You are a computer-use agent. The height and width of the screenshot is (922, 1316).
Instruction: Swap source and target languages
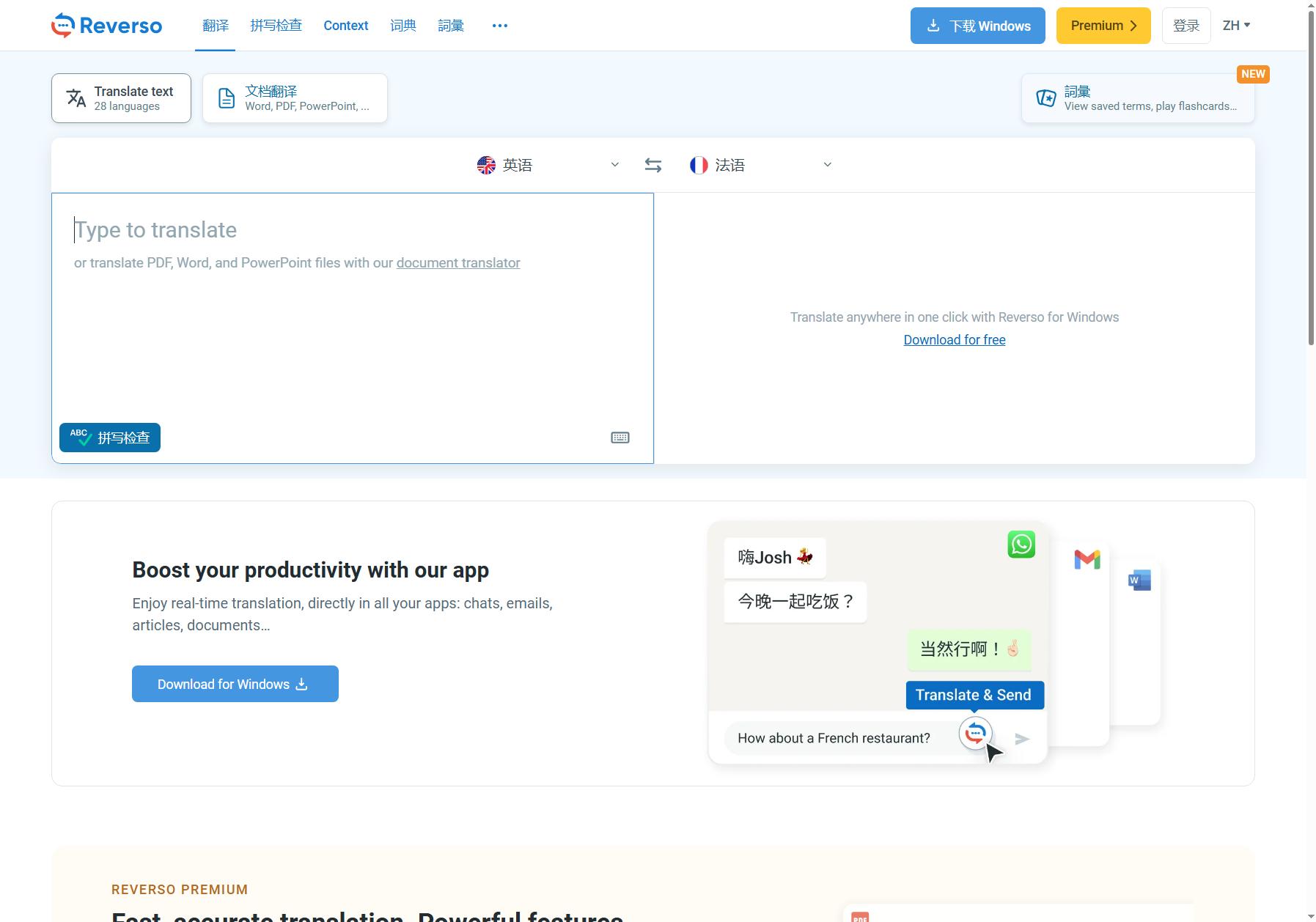tap(653, 166)
